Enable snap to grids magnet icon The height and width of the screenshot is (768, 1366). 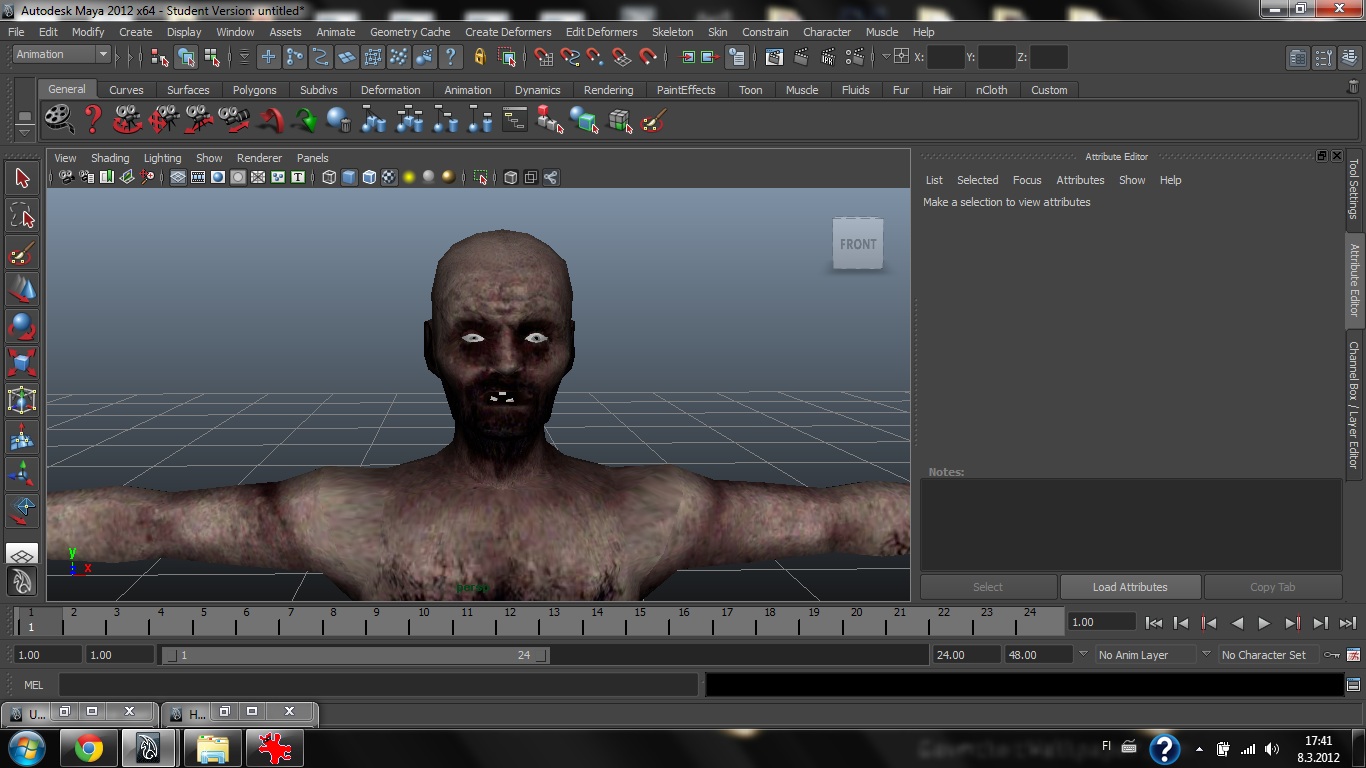543,57
